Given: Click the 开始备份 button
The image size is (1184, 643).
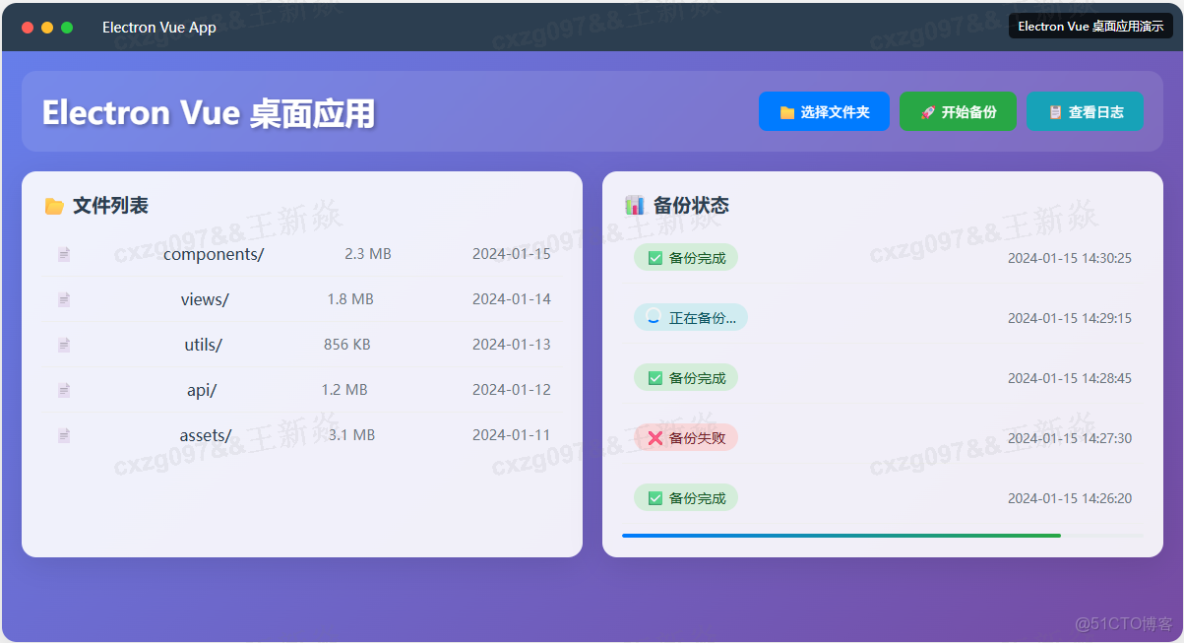Looking at the screenshot, I should pyautogui.click(x=958, y=111).
